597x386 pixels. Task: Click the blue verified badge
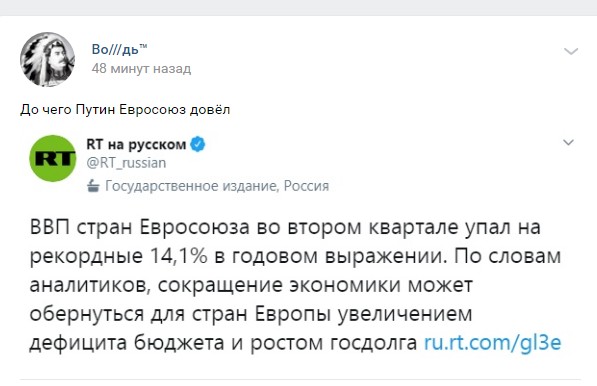(x=198, y=144)
